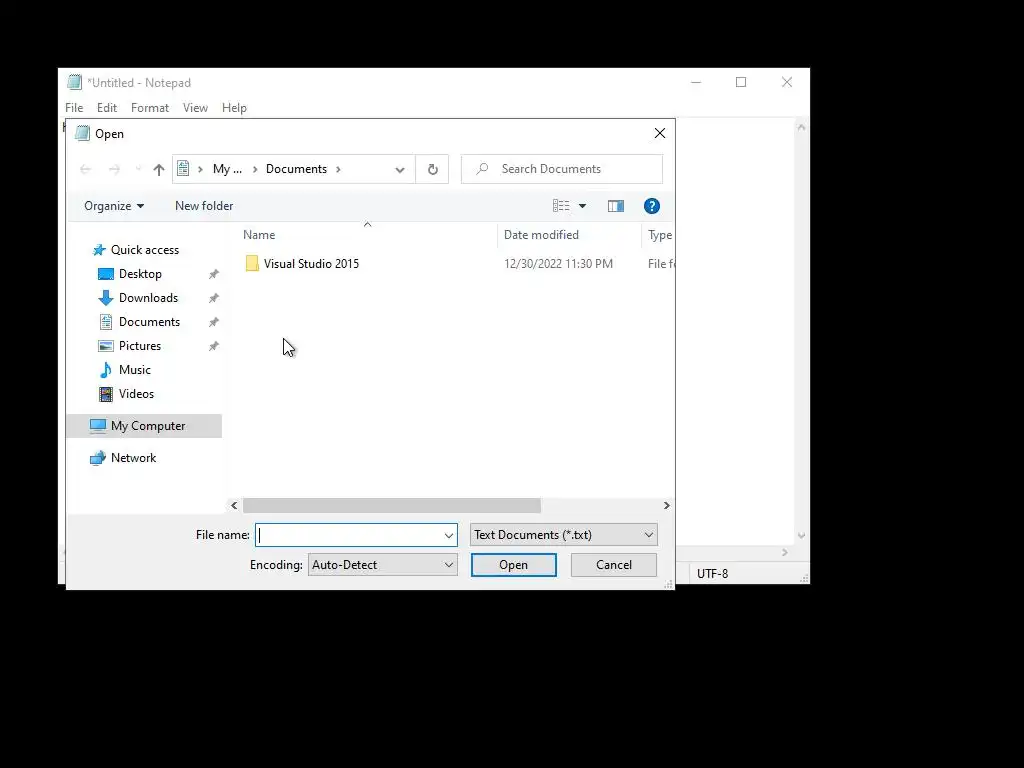This screenshot has width=1024, height=768.
Task: Click the Music note icon in sidebar
Action: pos(106,370)
